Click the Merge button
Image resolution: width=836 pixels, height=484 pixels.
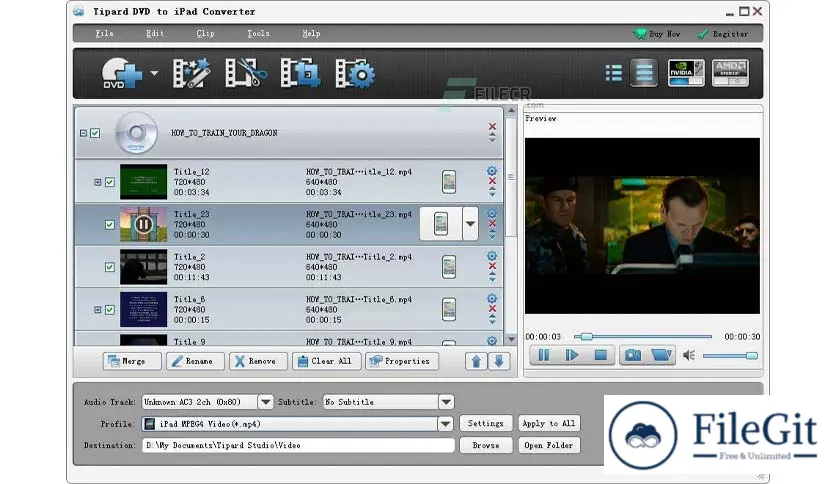(x=132, y=361)
